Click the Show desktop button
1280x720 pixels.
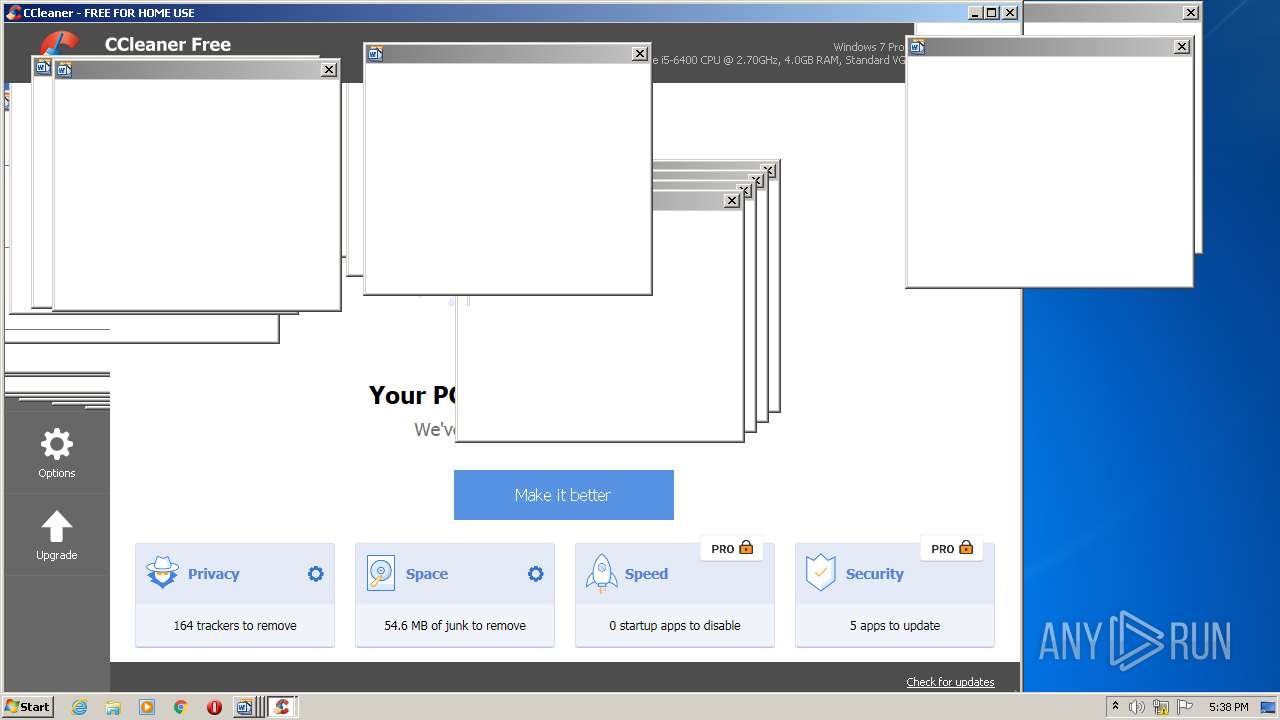coord(1269,707)
